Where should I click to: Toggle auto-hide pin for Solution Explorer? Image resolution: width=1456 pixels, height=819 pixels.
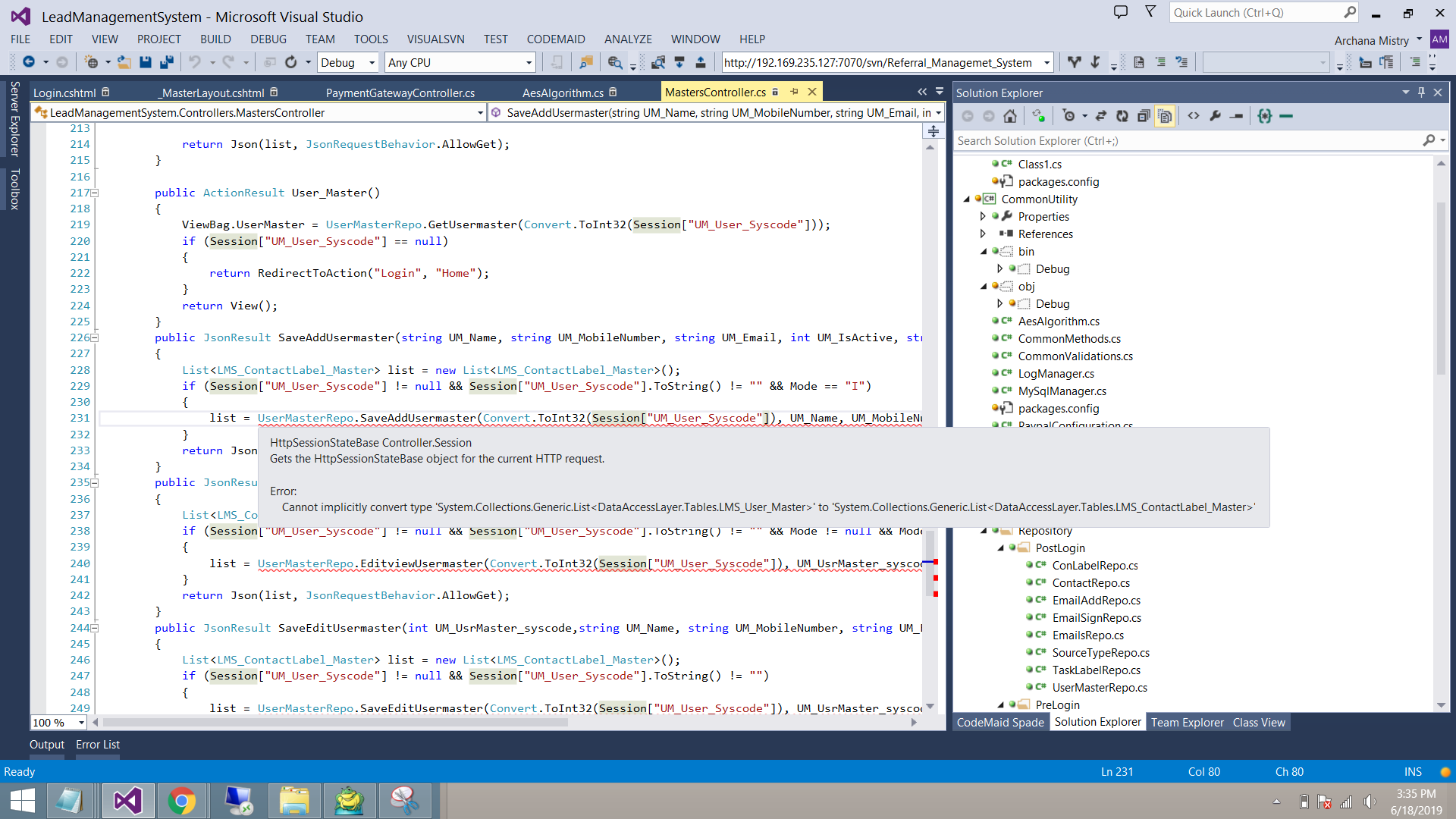1421,93
